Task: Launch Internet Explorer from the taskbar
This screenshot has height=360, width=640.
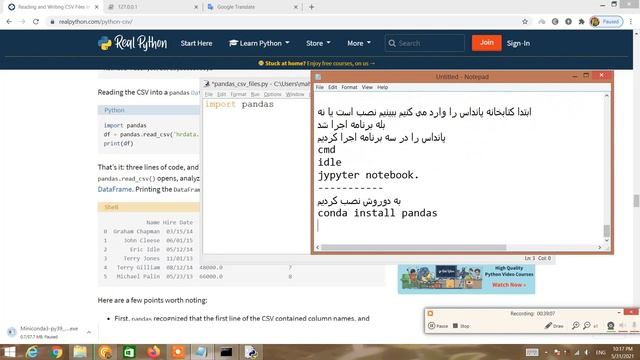Action: [32, 352]
